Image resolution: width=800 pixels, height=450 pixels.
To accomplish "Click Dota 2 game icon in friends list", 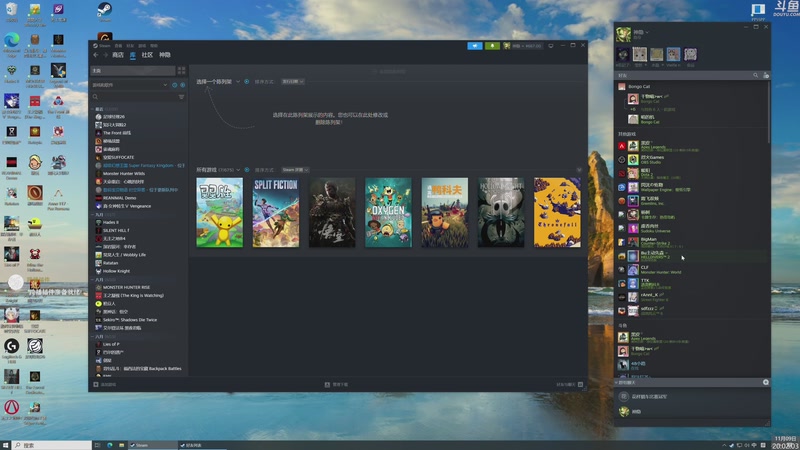I will 621,173.
